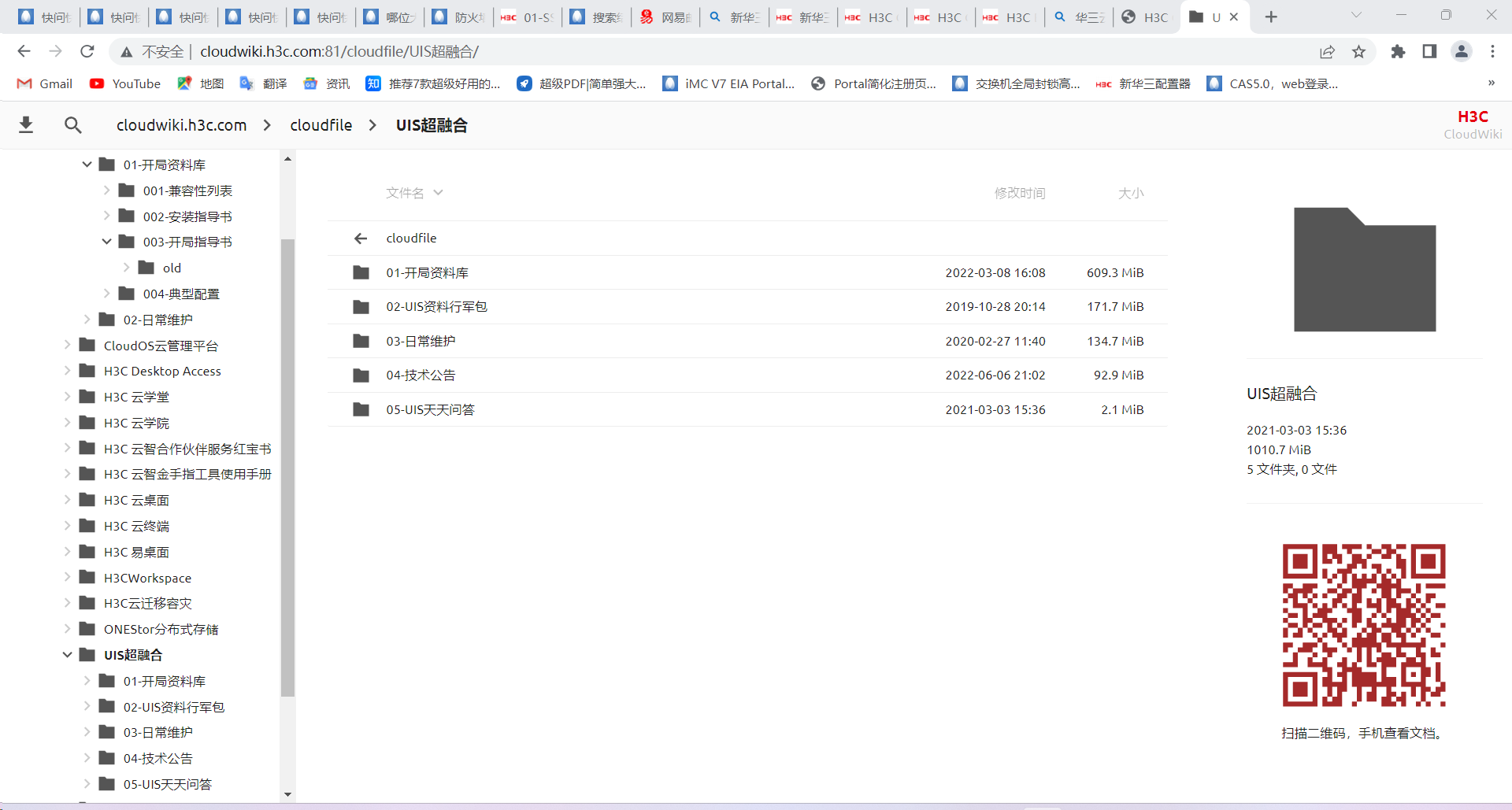Bookmark this page with the star icon
Viewport: 1512px width, 810px height.
1358,51
